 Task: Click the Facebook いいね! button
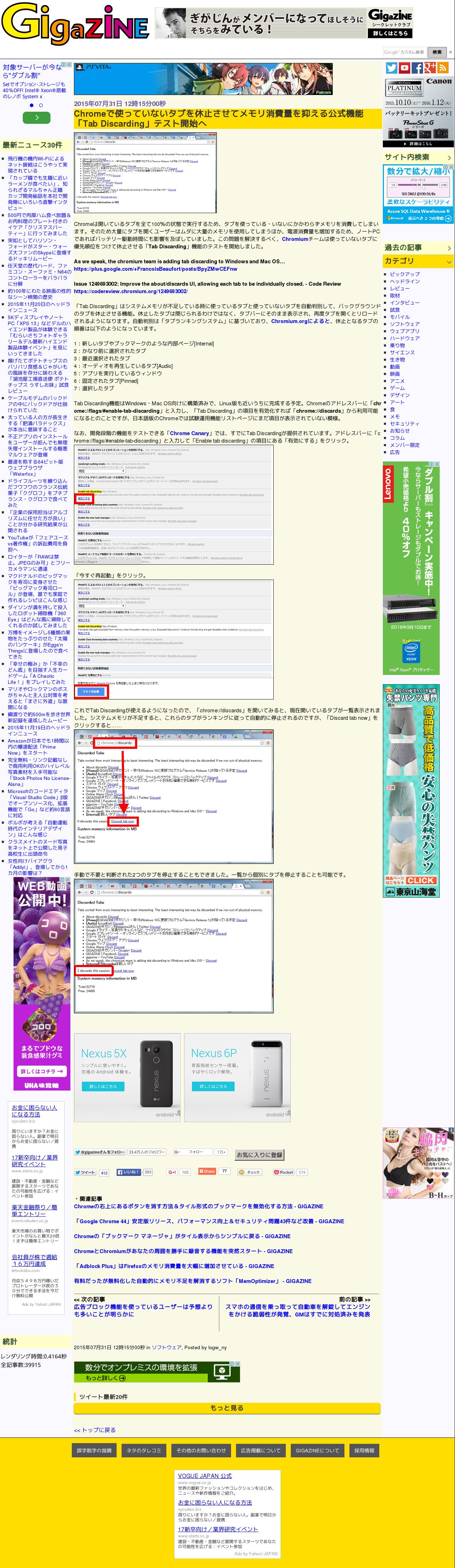[128, 1172]
